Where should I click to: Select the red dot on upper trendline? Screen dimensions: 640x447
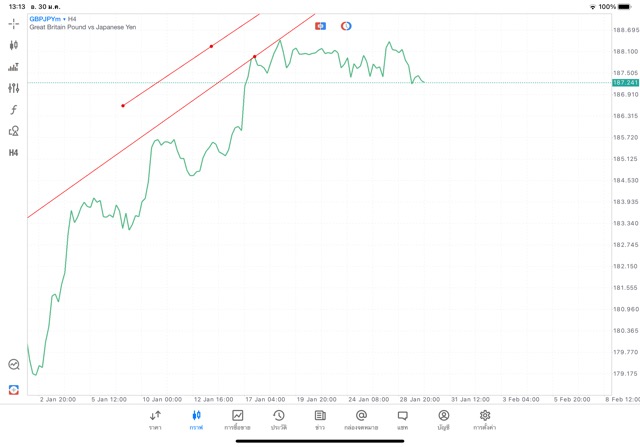(x=211, y=46)
